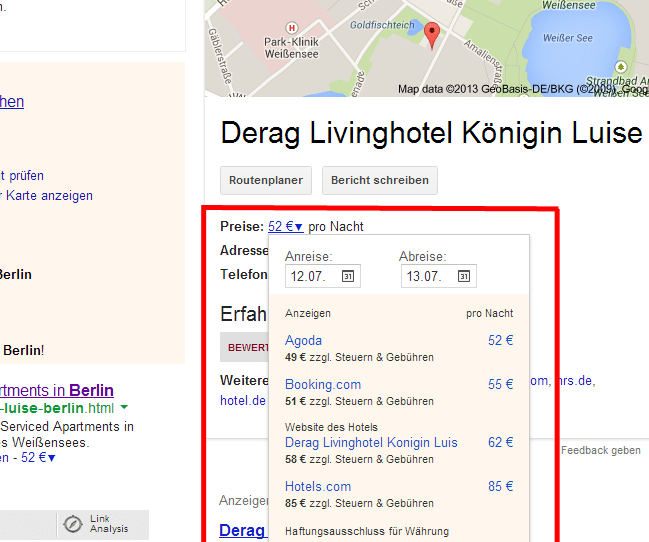Click the Derag Livinghotel Königin Luise heading
The width and height of the screenshot is (649, 542).
(x=431, y=133)
